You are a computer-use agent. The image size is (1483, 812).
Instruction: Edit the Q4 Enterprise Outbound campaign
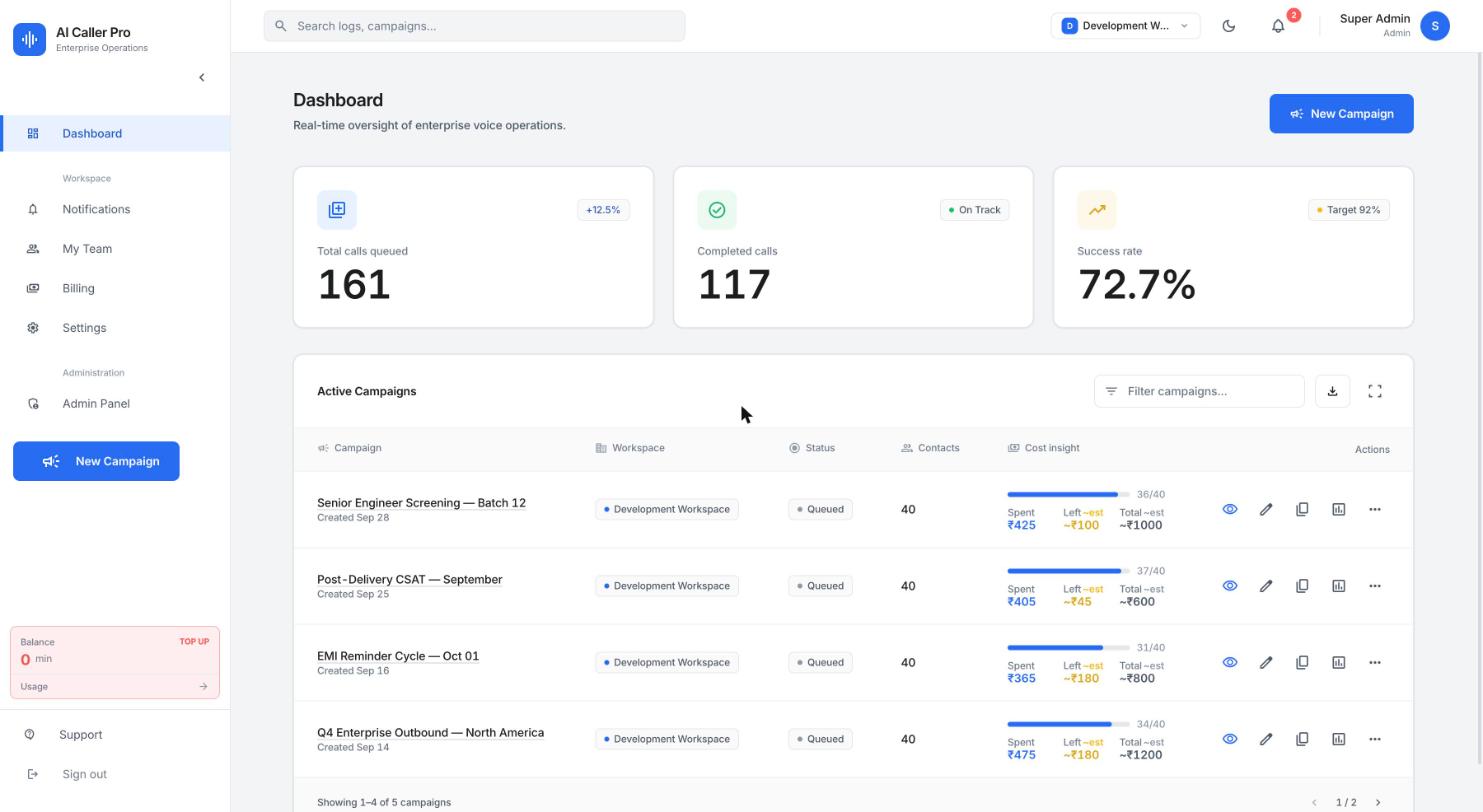pyautogui.click(x=1266, y=739)
